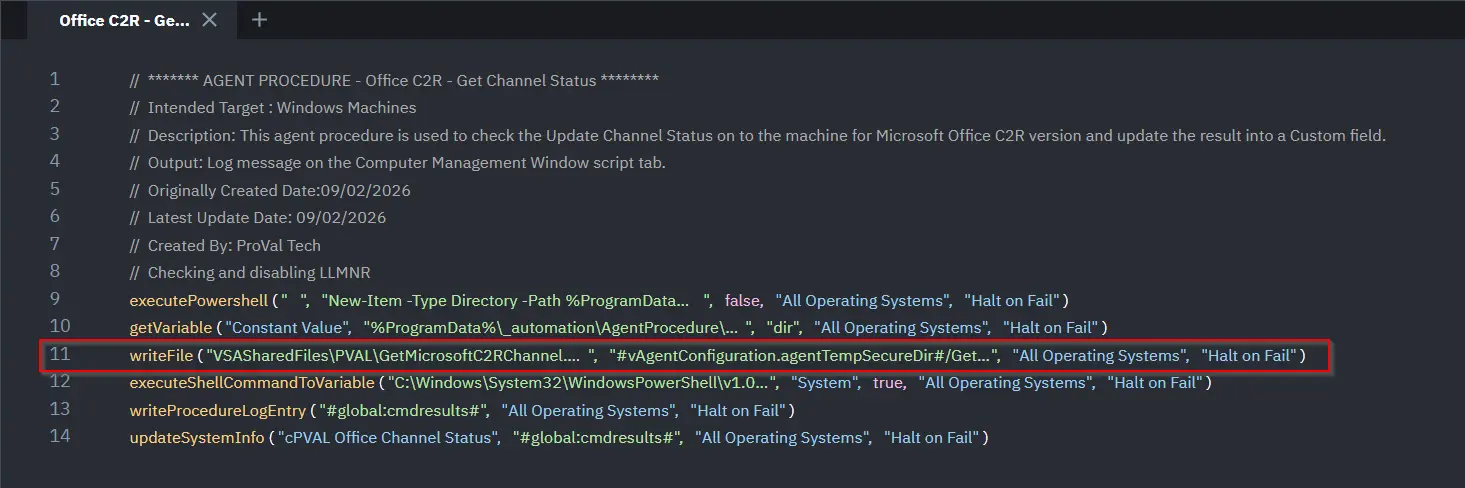This screenshot has width=1465, height=488.
Task: Select the updateSystemInfo command on line 14
Action: pos(196,437)
